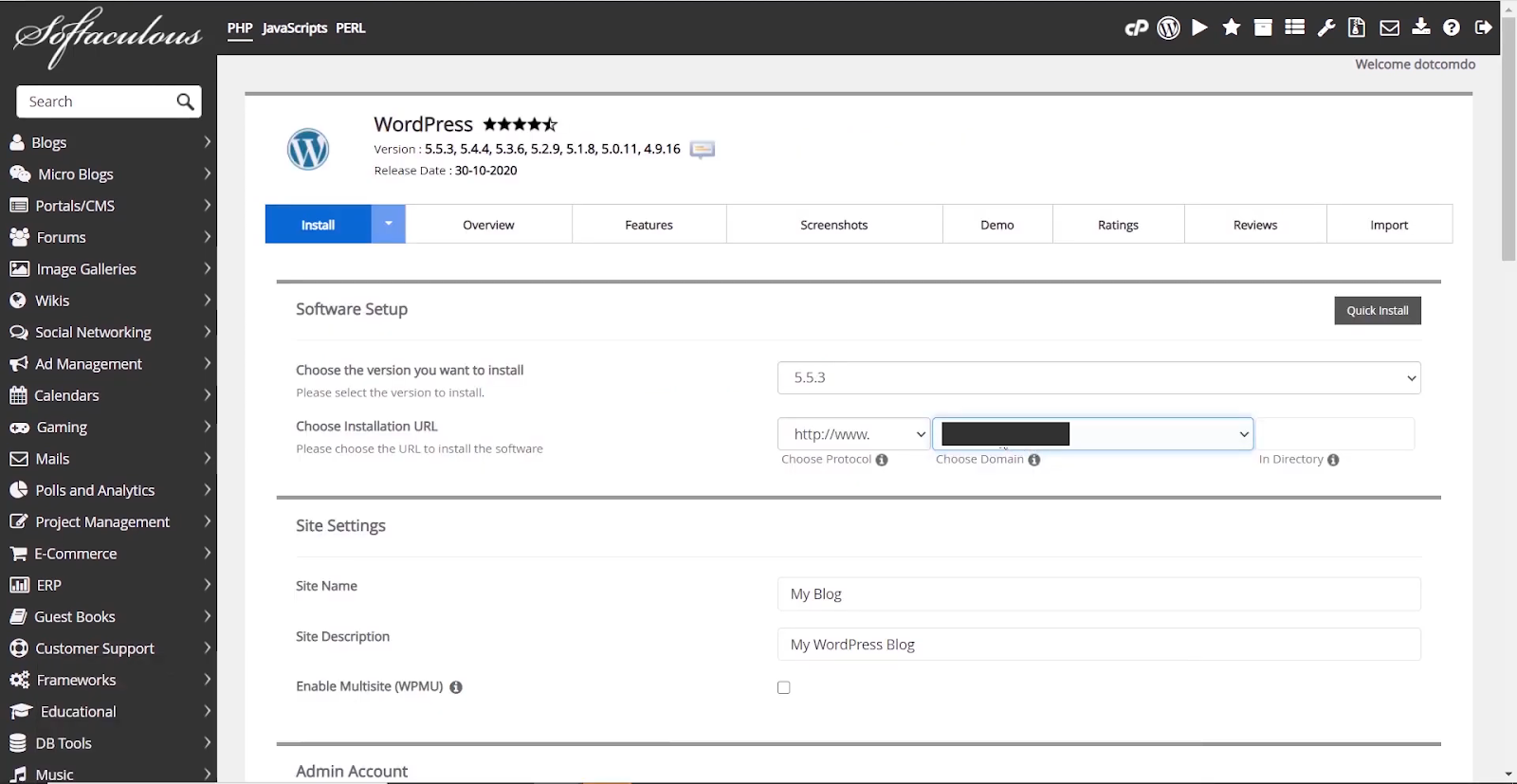This screenshot has width=1517, height=784.
Task: Switch to the Overview tab
Action: point(488,225)
